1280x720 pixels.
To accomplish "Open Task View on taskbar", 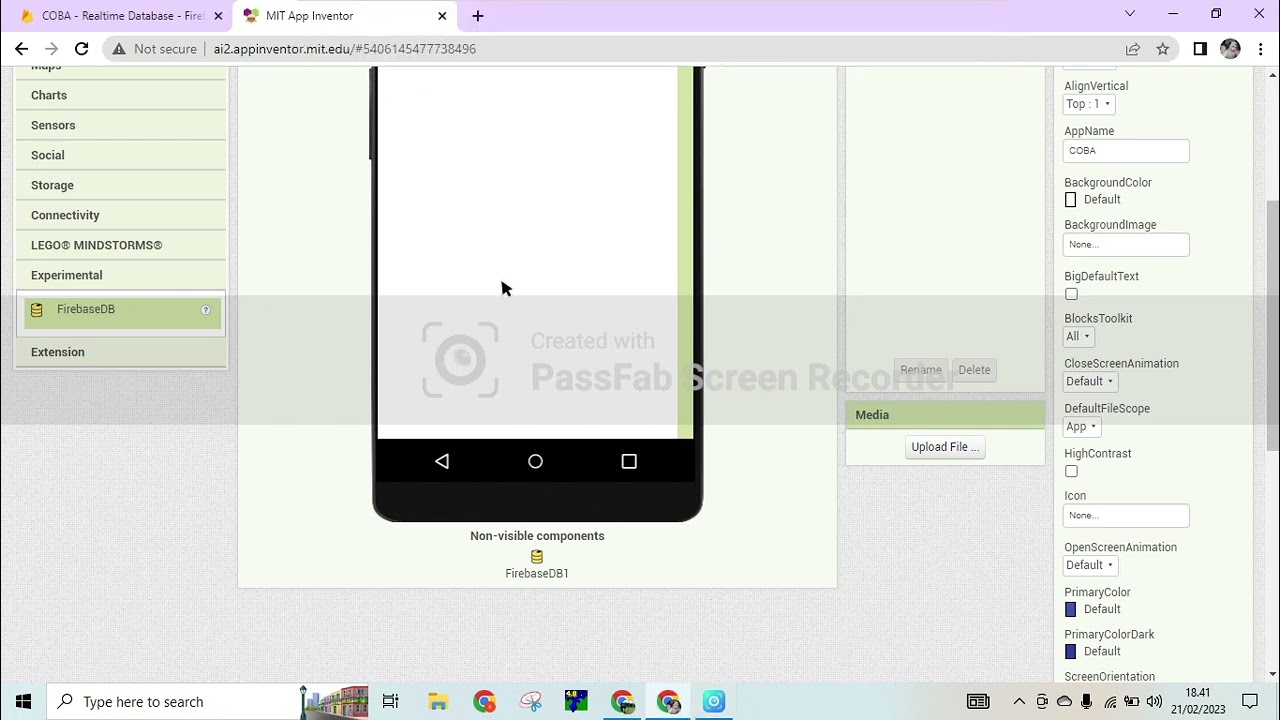I will point(391,701).
